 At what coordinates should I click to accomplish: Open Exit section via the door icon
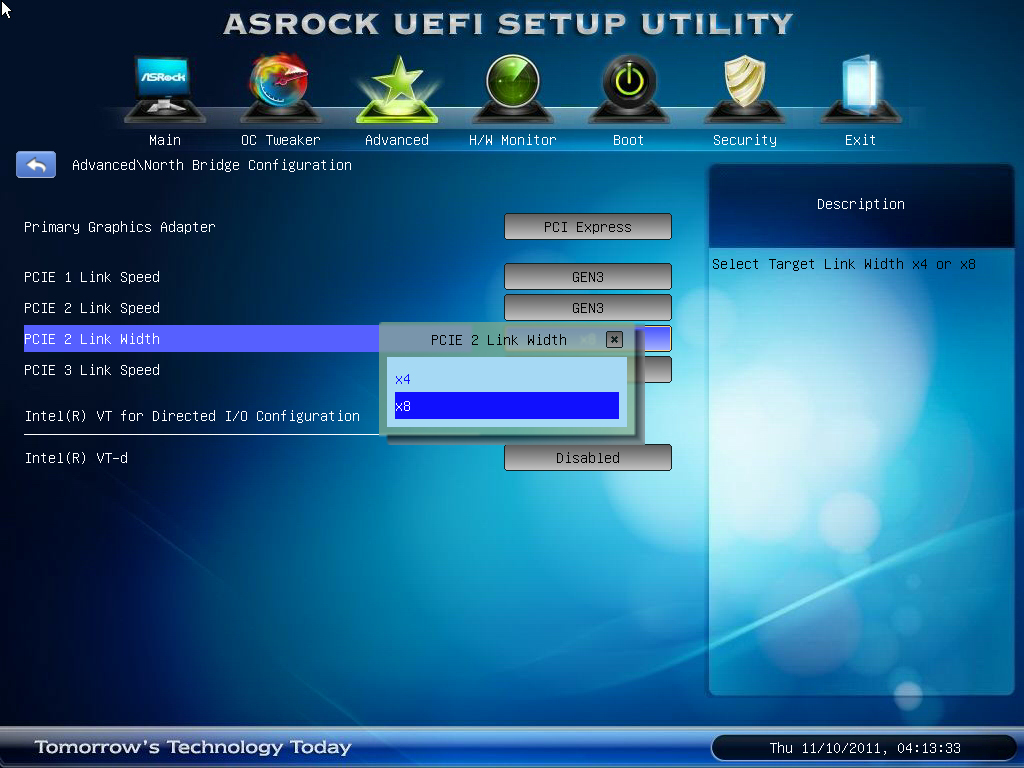point(861,89)
